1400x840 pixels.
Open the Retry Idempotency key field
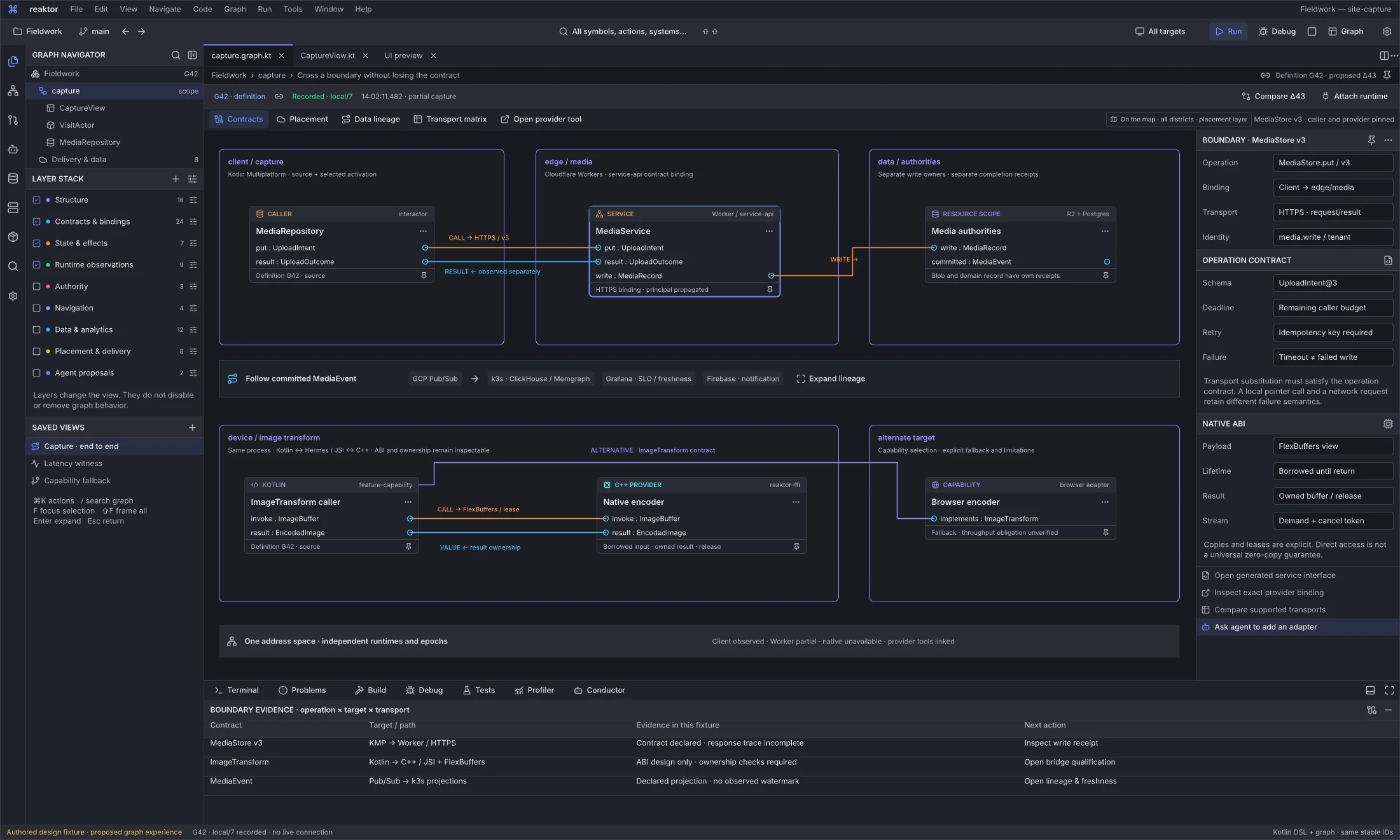coord(1333,333)
